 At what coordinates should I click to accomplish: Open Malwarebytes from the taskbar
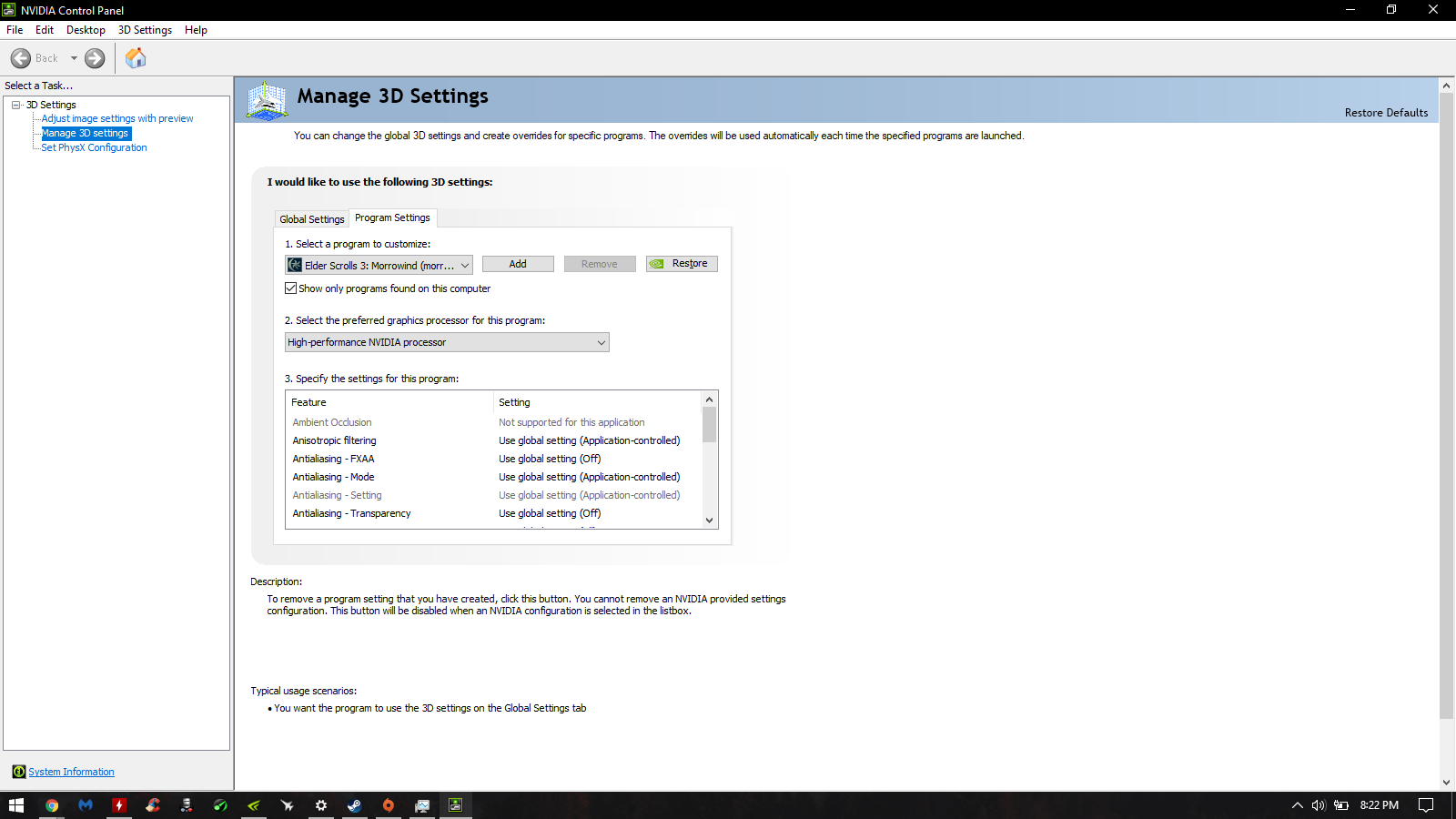(x=86, y=805)
